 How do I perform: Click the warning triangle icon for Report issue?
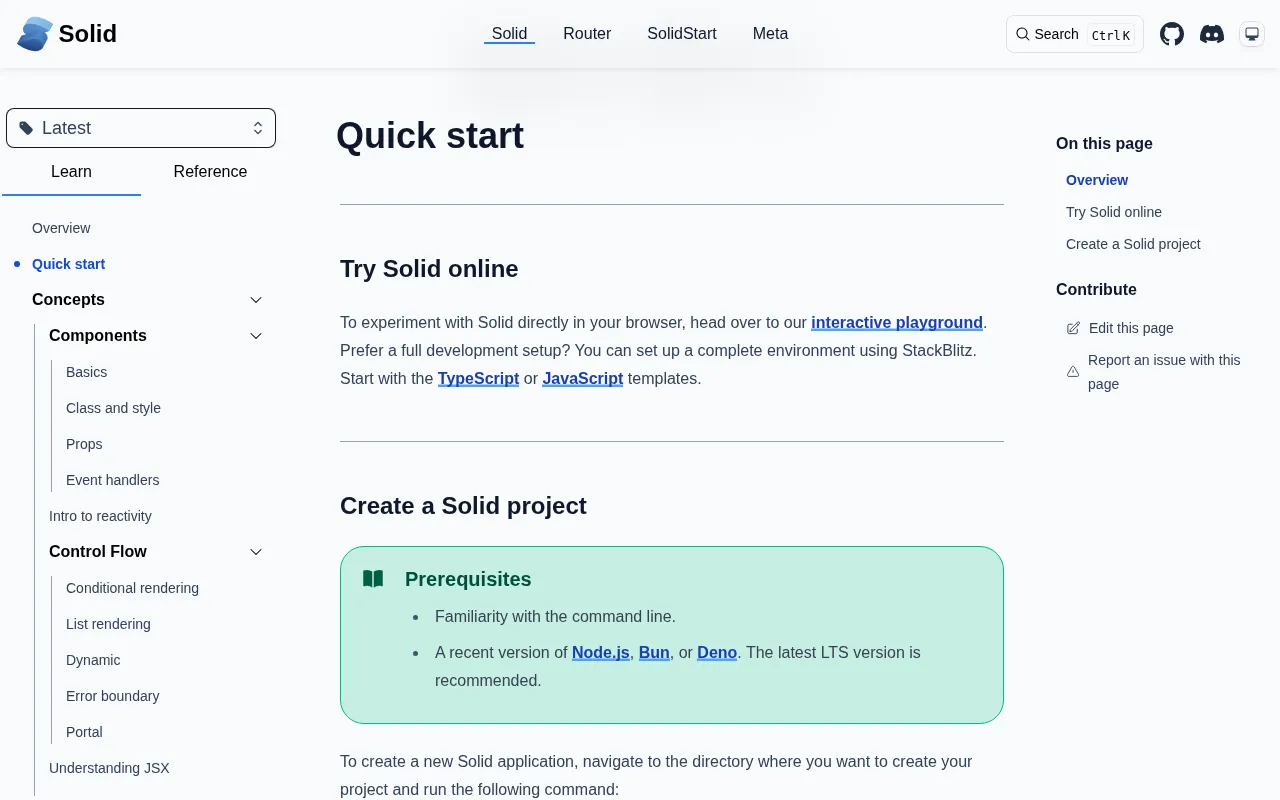(1073, 372)
